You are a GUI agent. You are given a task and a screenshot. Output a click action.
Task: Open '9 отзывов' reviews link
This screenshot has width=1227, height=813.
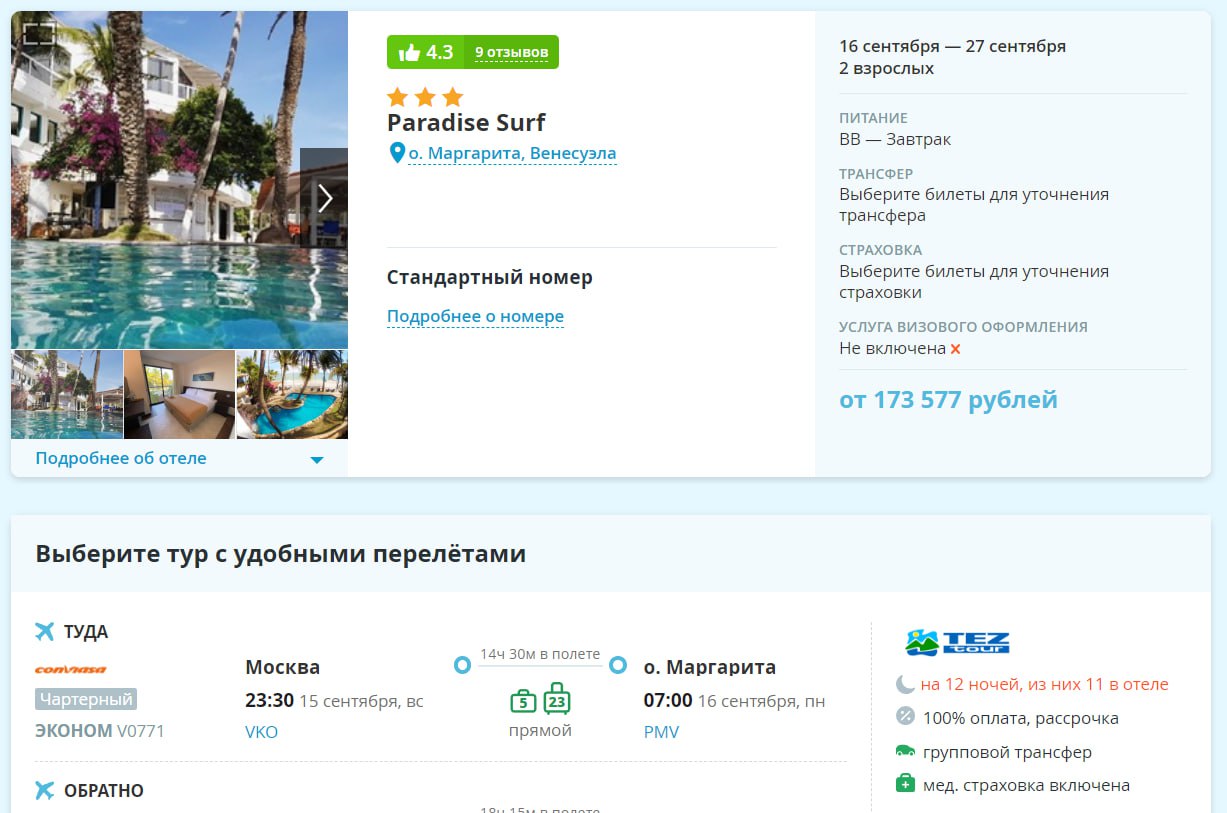[511, 52]
